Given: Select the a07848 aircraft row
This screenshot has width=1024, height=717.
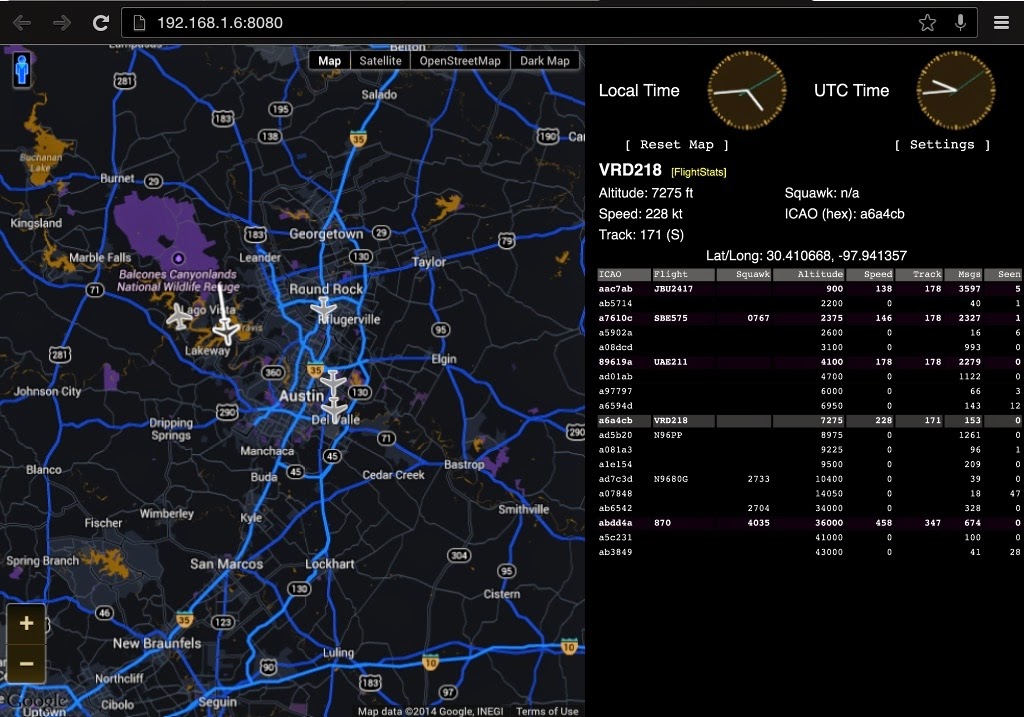Looking at the screenshot, I should [x=810, y=494].
